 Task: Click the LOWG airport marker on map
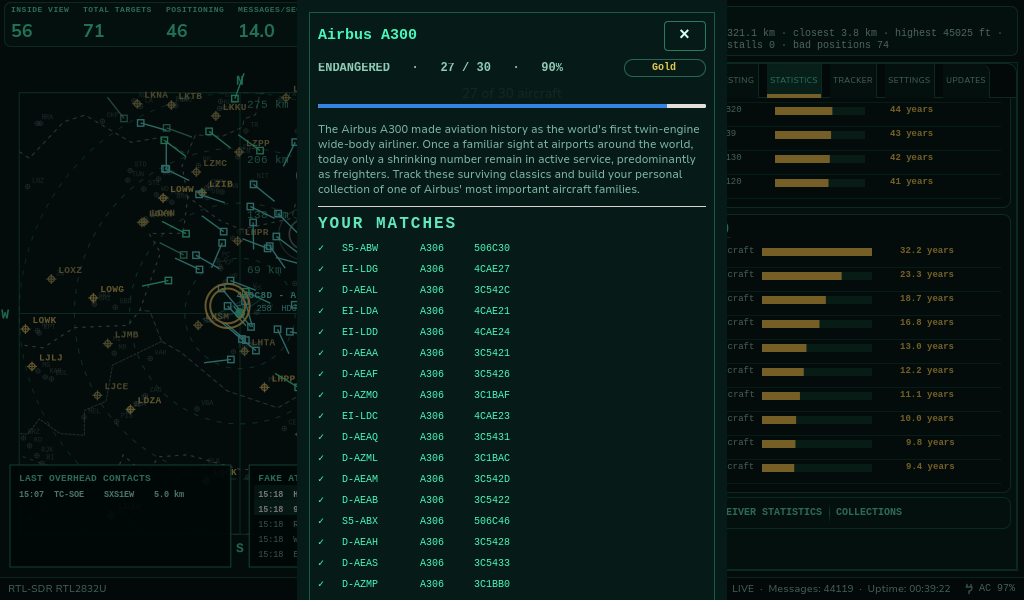(93, 298)
